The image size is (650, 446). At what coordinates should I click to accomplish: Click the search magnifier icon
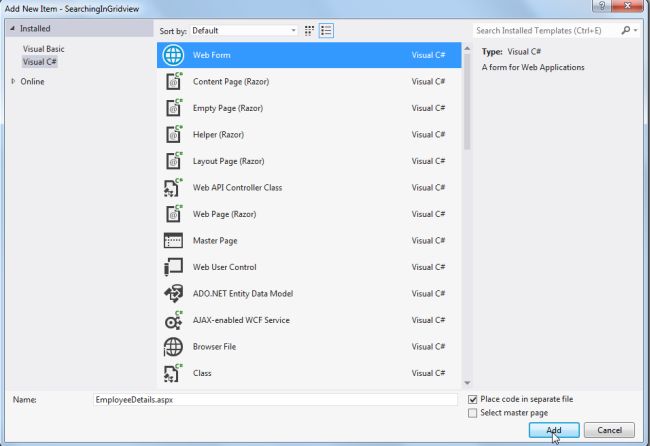[626, 30]
